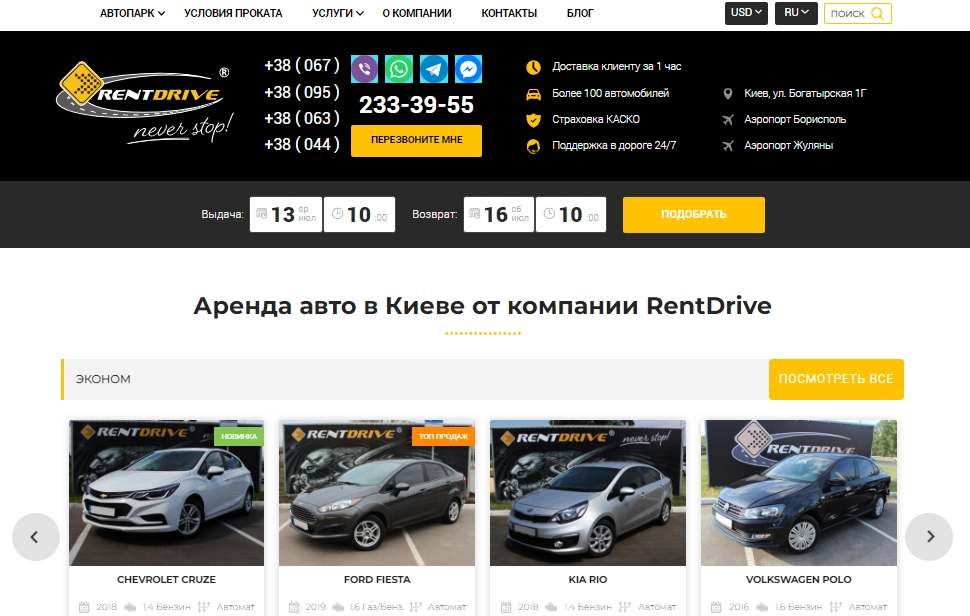Show previous cars with left arrow
The image size is (970, 616).
(x=35, y=537)
